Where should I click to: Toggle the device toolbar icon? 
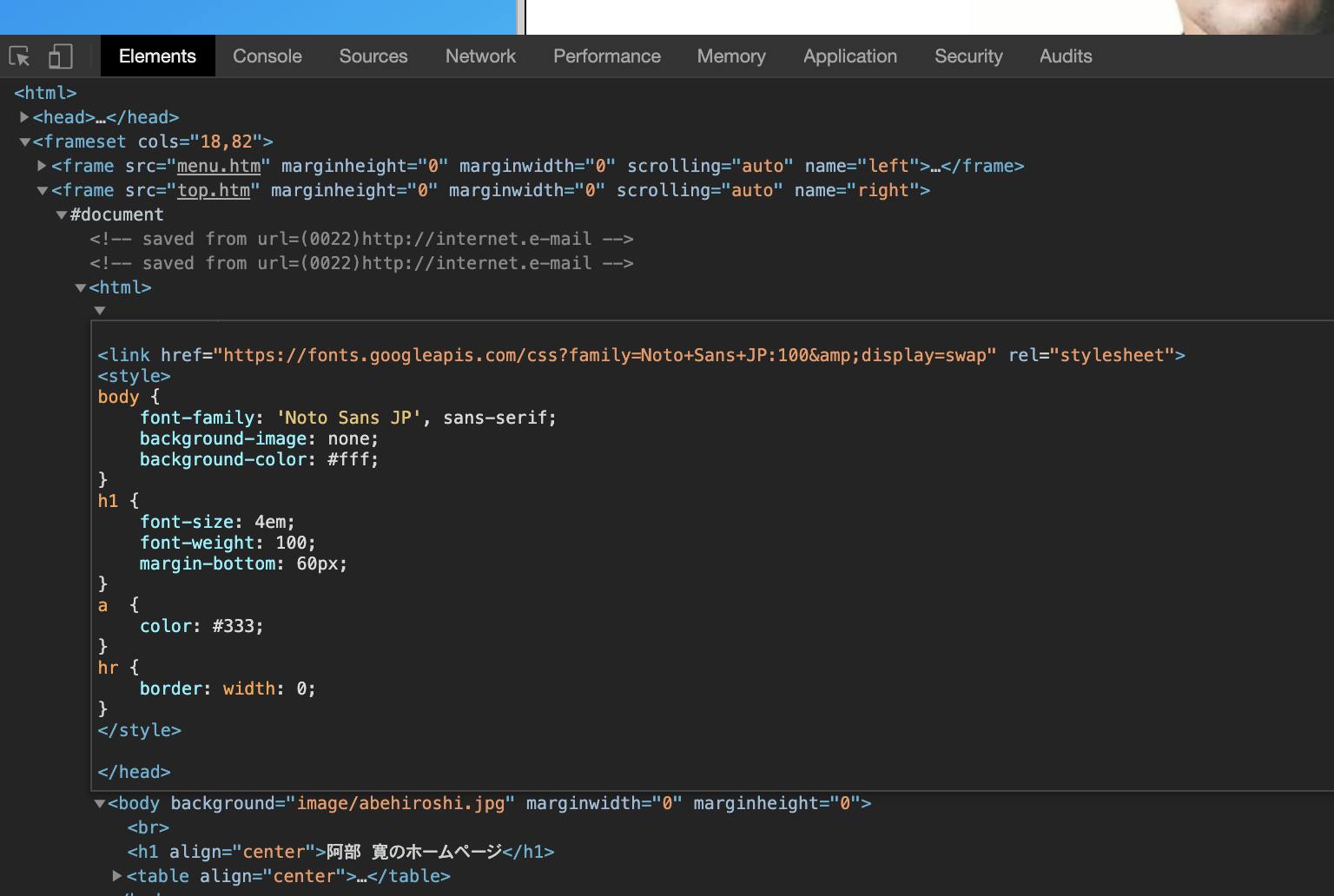click(x=60, y=56)
